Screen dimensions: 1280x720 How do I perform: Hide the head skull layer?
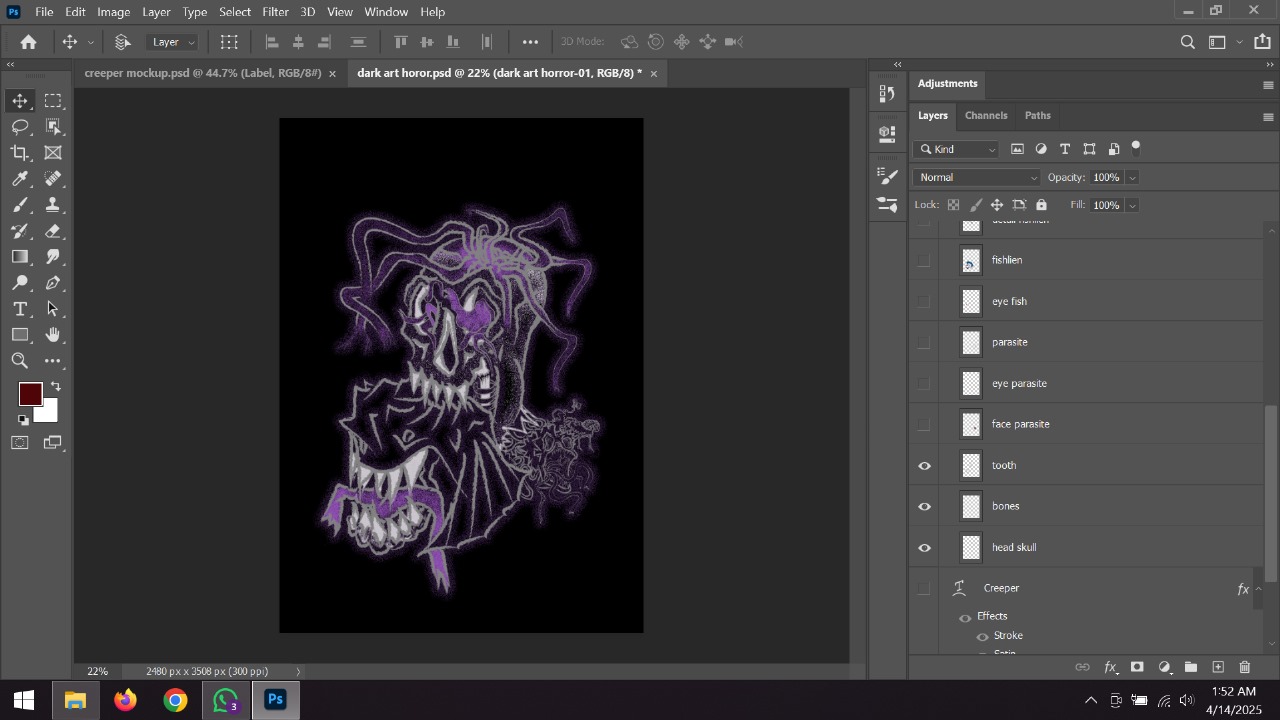click(924, 548)
